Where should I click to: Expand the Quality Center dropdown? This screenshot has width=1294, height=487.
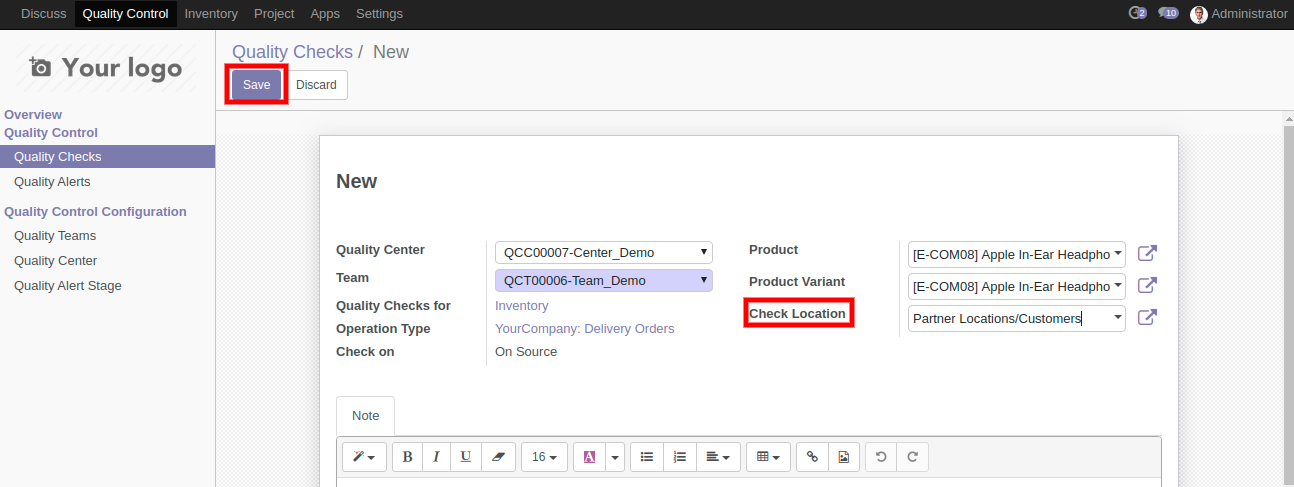(x=603, y=252)
